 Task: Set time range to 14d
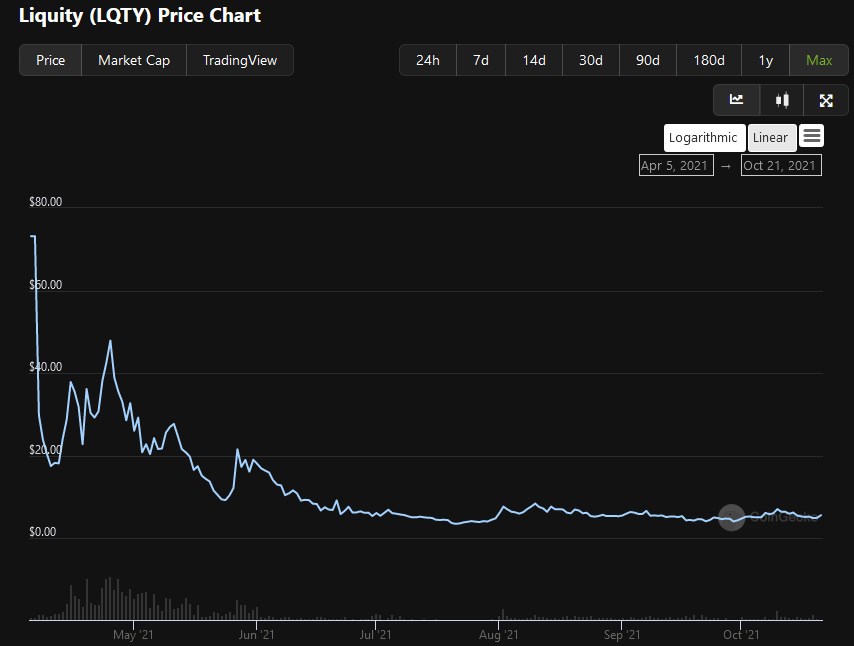[x=534, y=60]
